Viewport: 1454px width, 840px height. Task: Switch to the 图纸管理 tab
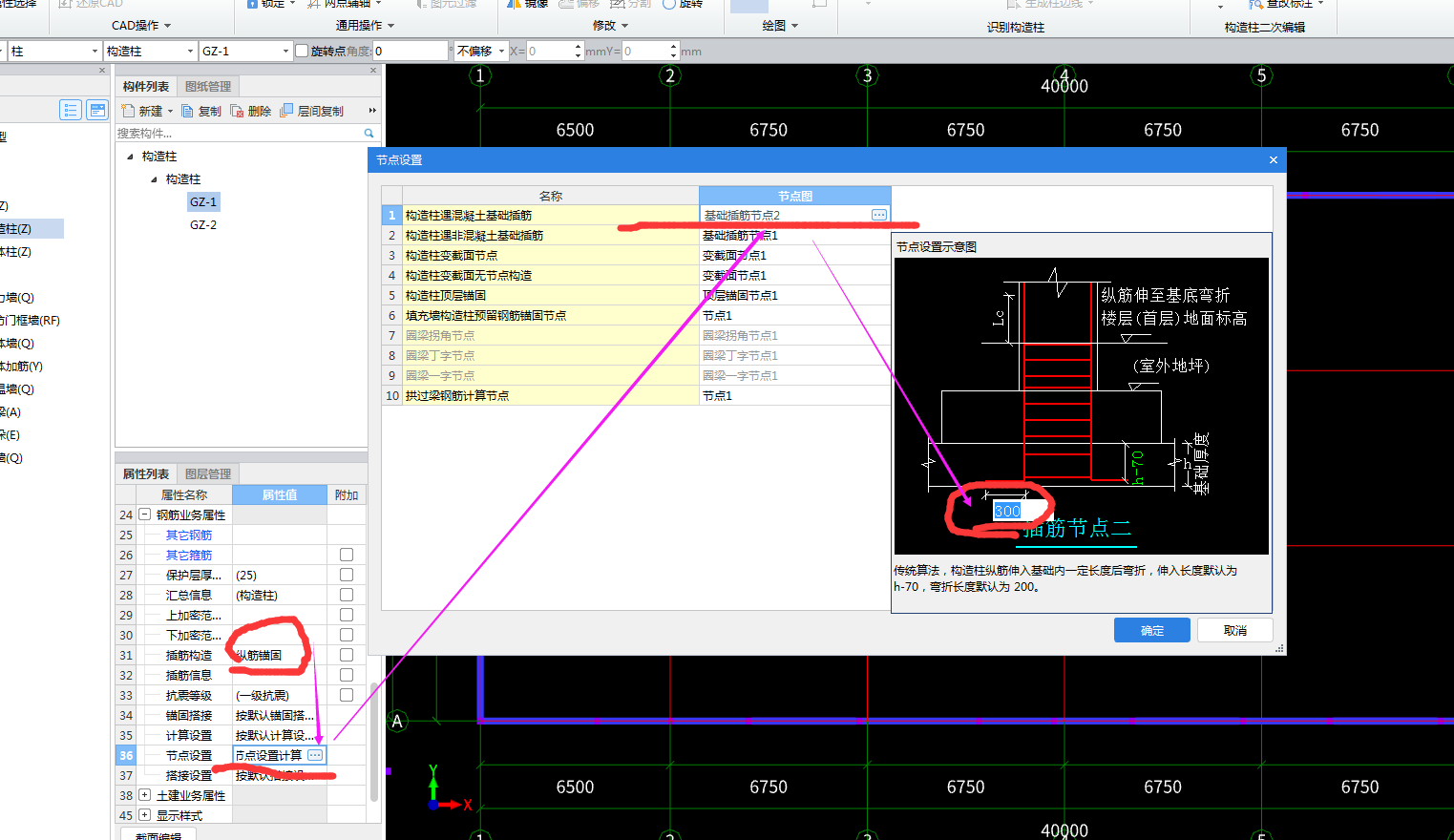(208, 86)
